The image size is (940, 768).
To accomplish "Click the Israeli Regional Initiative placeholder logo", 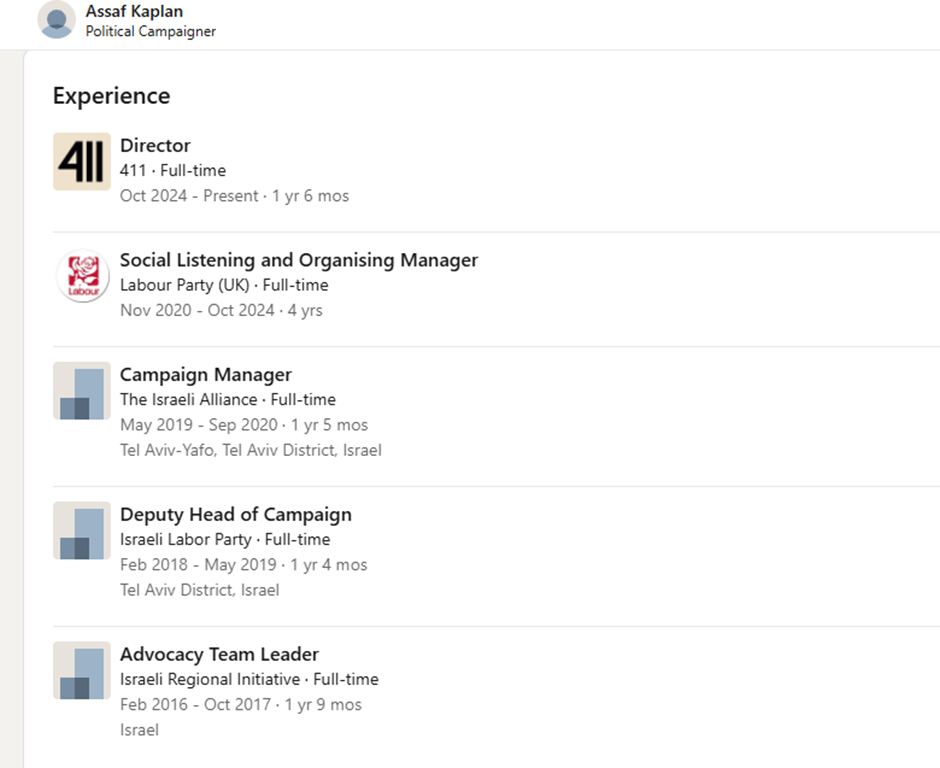I will (82, 671).
